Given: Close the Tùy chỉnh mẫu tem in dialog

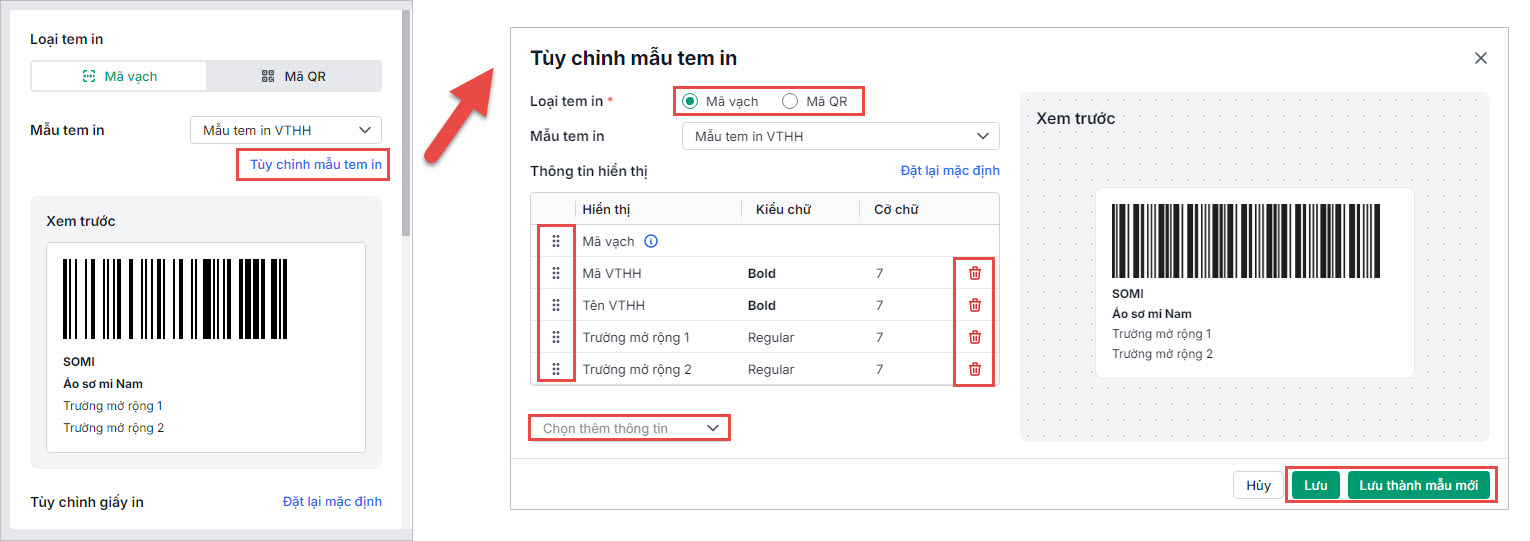Looking at the screenshot, I should 1481,58.
